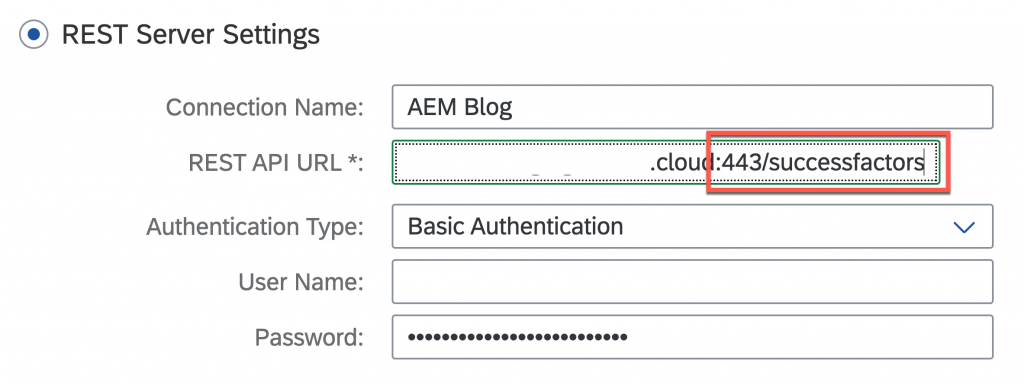Click the masked password dots
The width and height of the screenshot is (1024, 385).
(x=517, y=337)
